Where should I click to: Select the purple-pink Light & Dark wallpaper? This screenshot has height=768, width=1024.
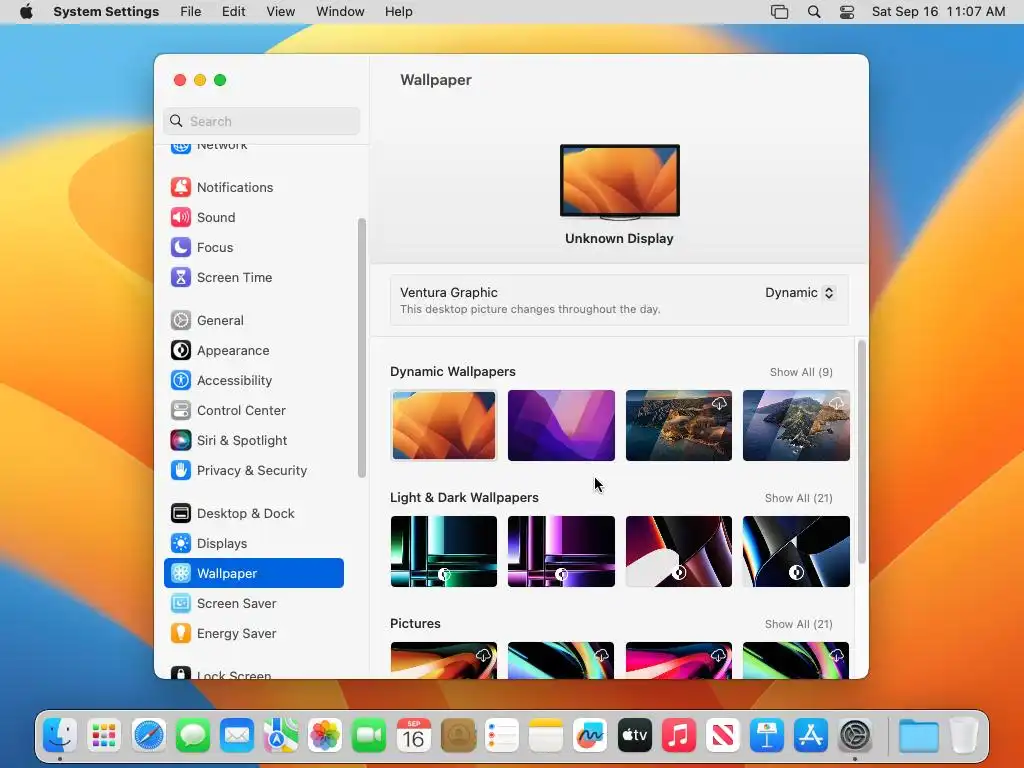(x=561, y=552)
